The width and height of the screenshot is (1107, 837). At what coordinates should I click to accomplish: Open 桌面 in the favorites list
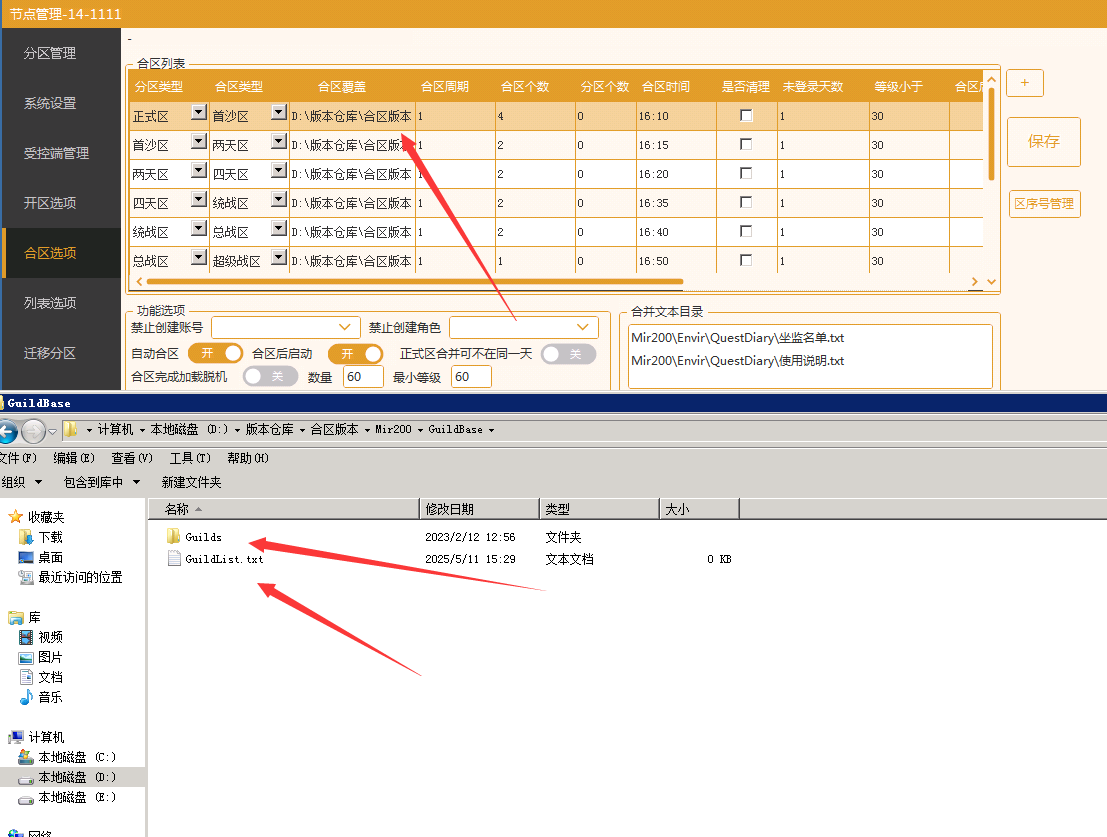coord(50,557)
